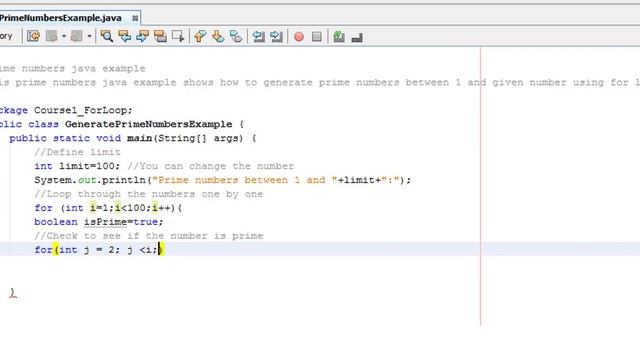Click the Comment icon in toolbar
Viewport: 640px width, 360px height.
357,37
